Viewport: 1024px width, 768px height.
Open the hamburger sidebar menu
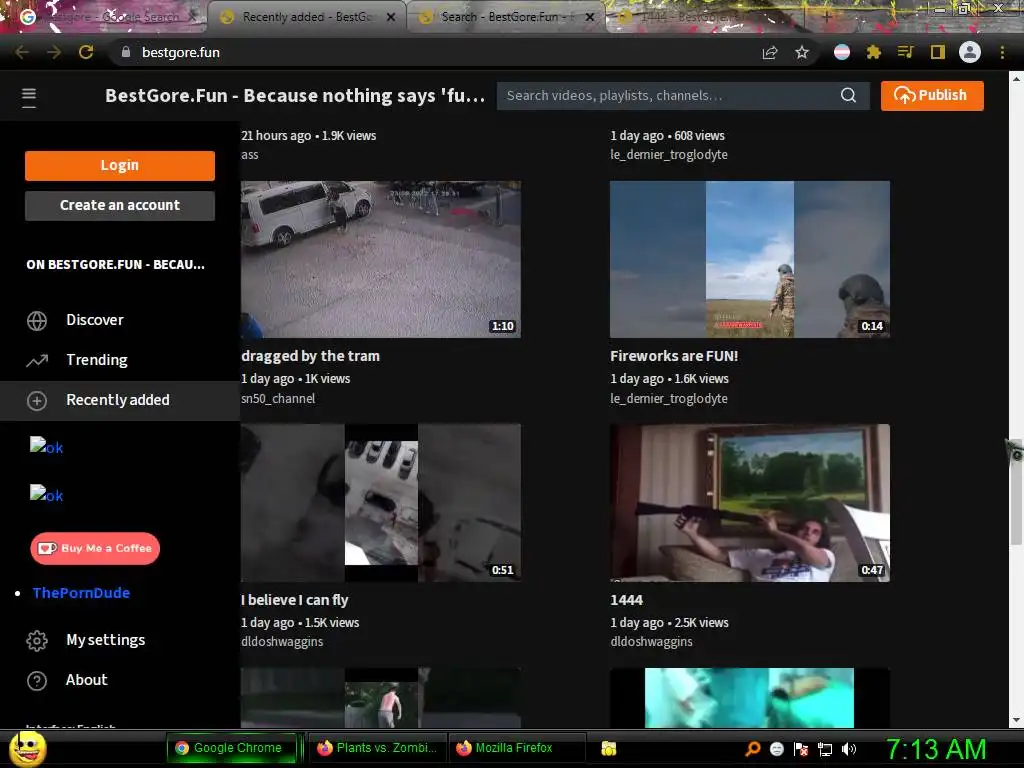click(29, 97)
